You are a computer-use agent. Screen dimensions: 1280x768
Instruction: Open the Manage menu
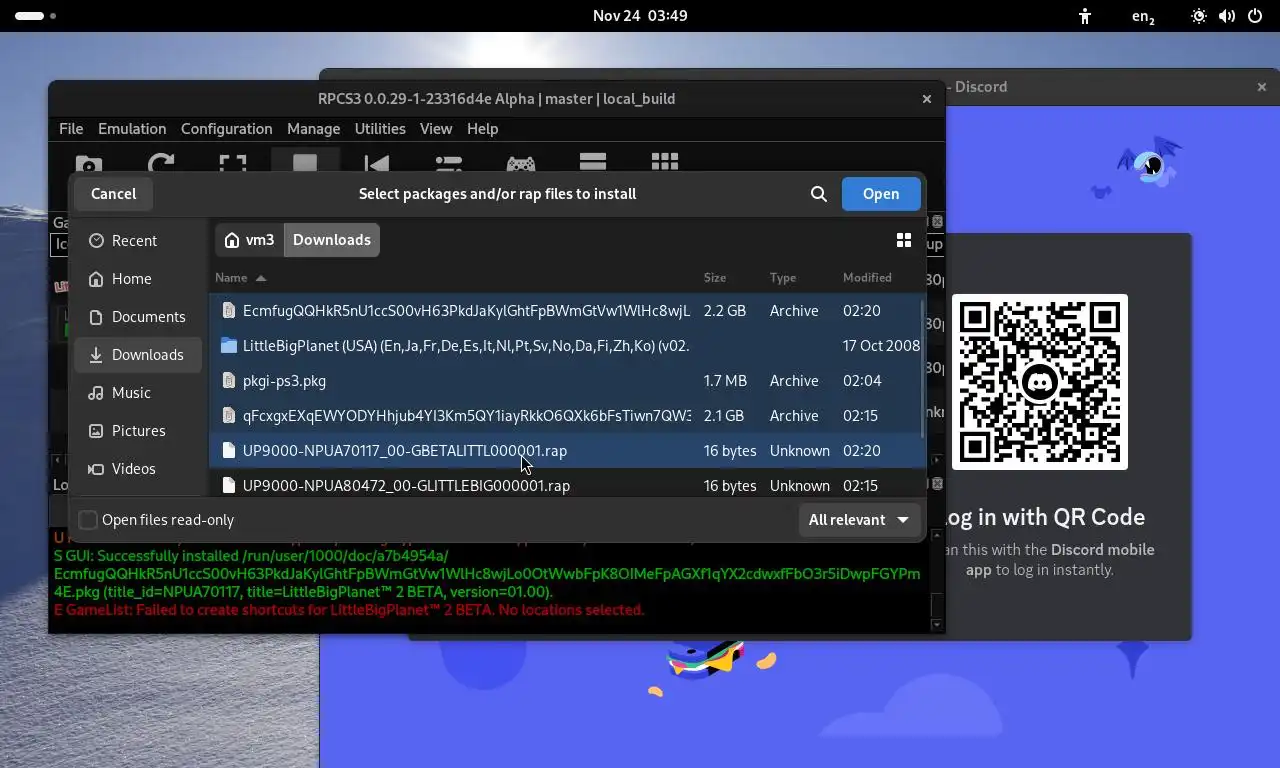[x=314, y=129]
